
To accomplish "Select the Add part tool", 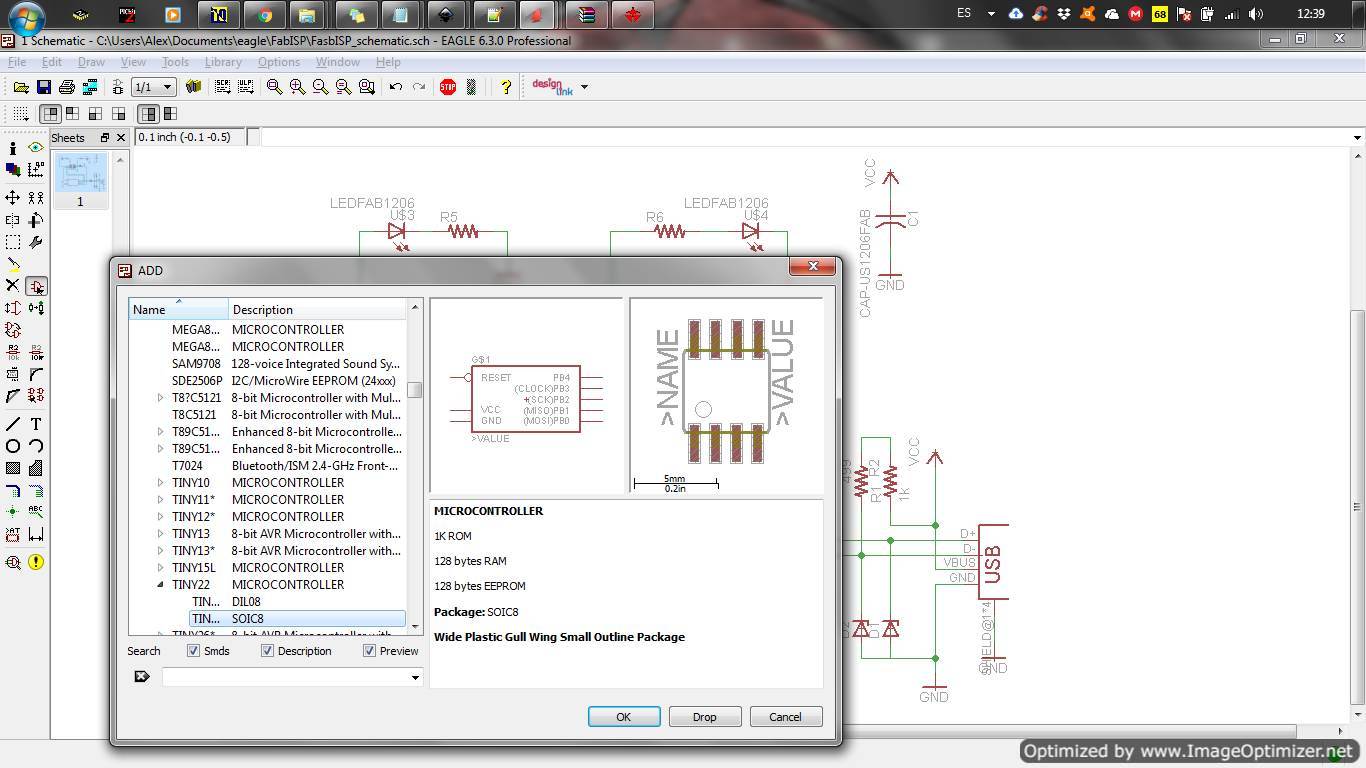I will pos(36,286).
